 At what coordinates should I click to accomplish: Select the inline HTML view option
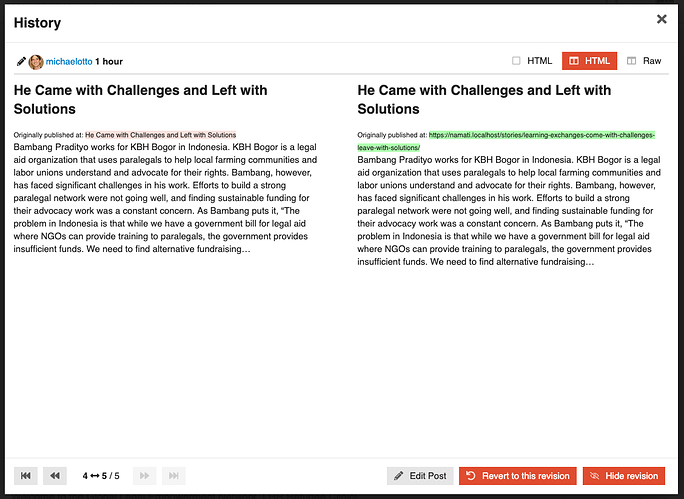[x=532, y=61]
